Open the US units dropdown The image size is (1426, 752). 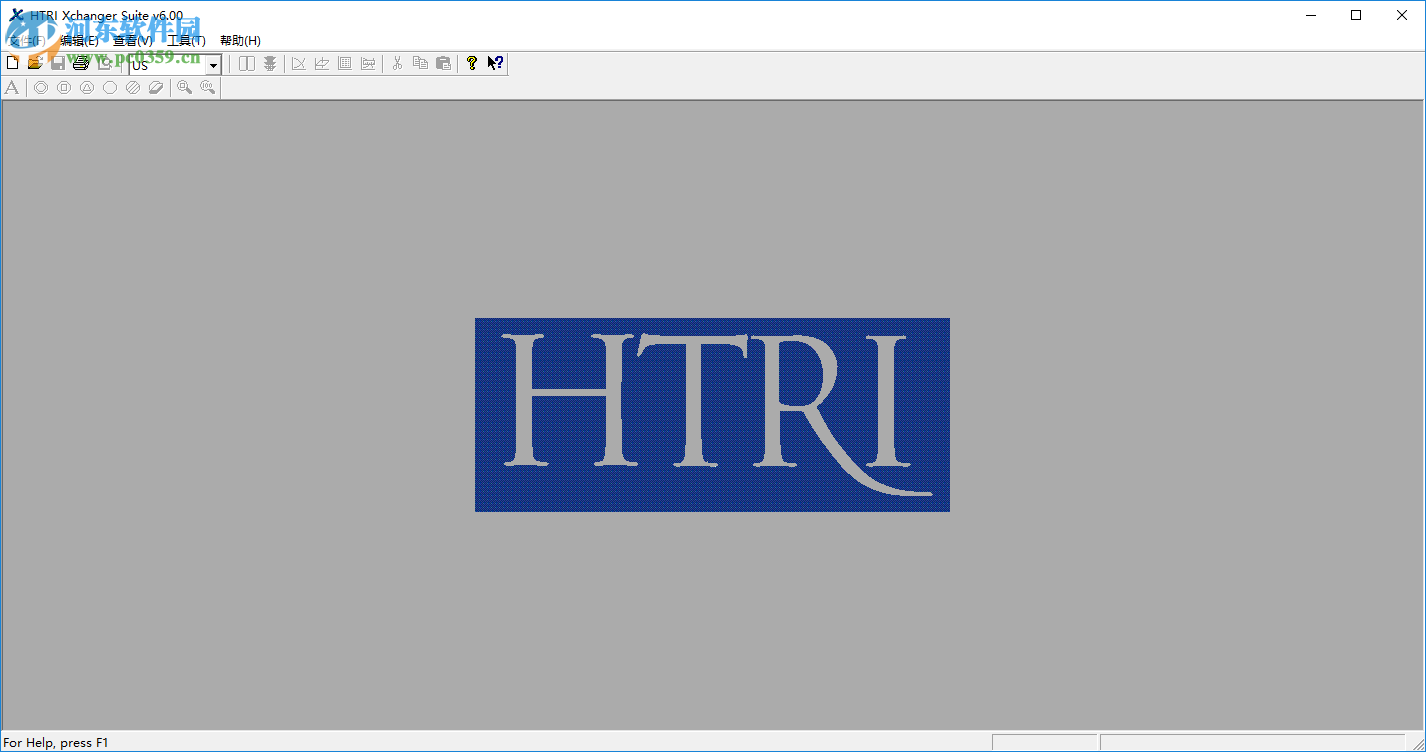(x=211, y=64)
